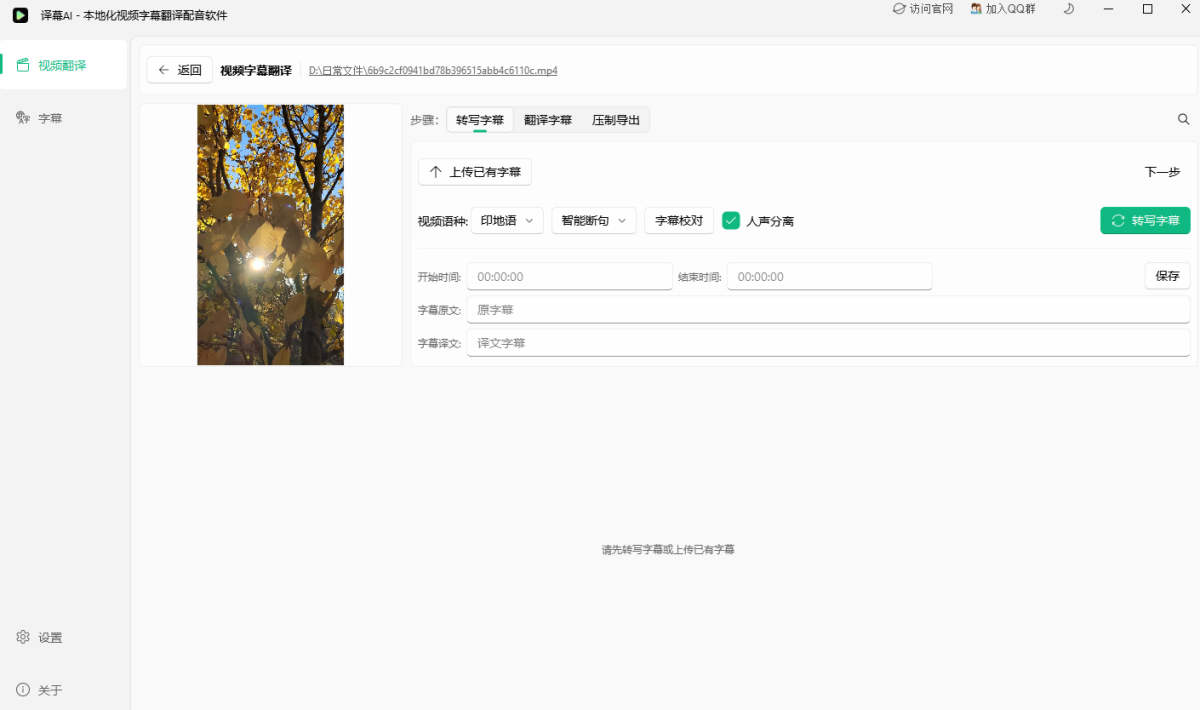Open 关于 about page
Image resolution: width=1200 pixels, height=710 pixels.
tap(64, 690)
